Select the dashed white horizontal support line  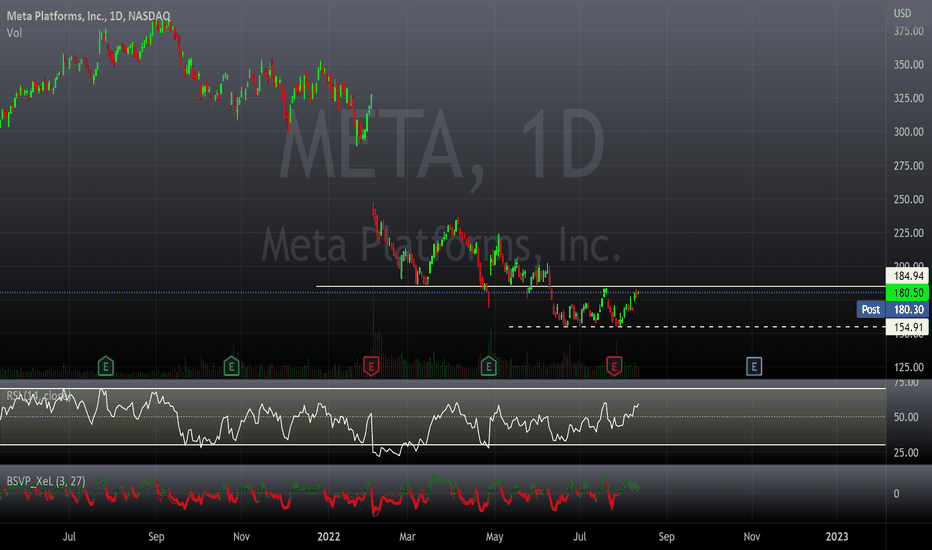[697, 326]
